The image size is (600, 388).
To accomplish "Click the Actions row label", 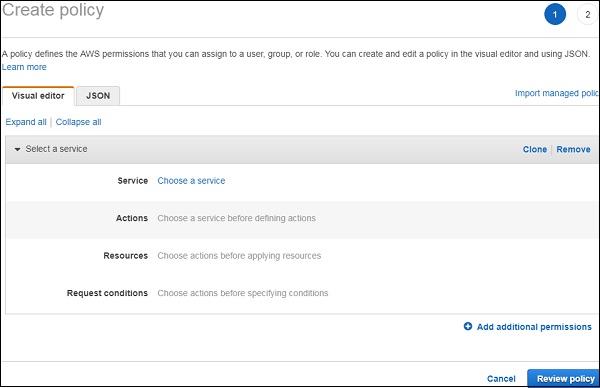I will click(132, 218).
